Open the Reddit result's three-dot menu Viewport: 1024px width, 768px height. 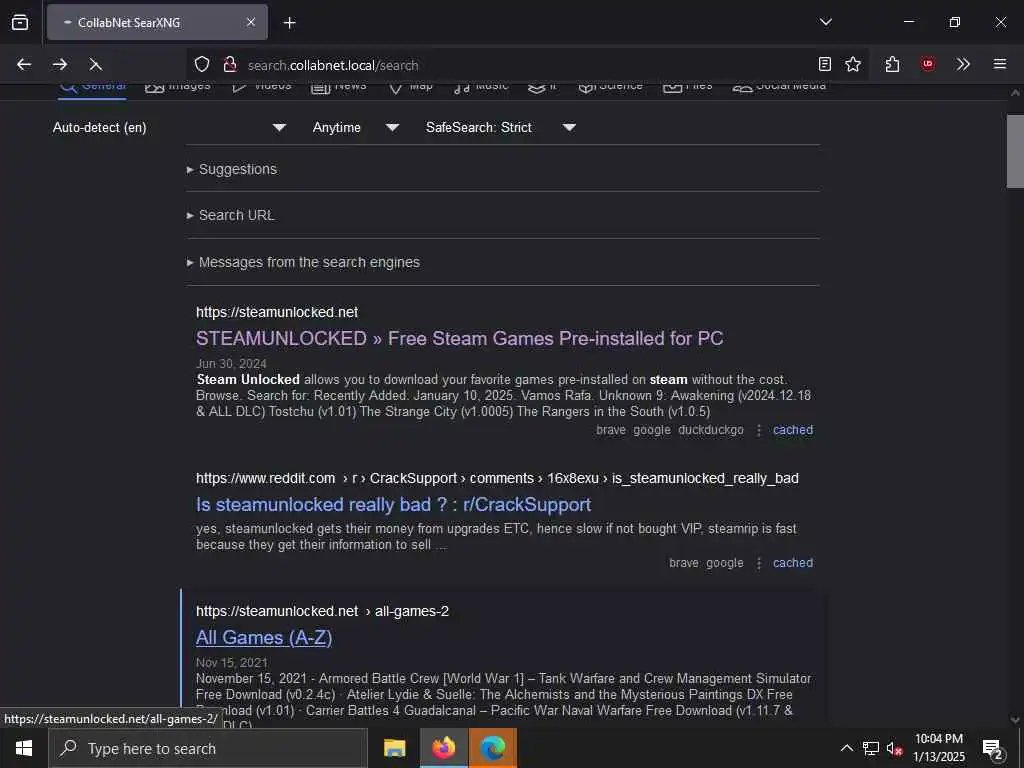(x=759, y=564)
